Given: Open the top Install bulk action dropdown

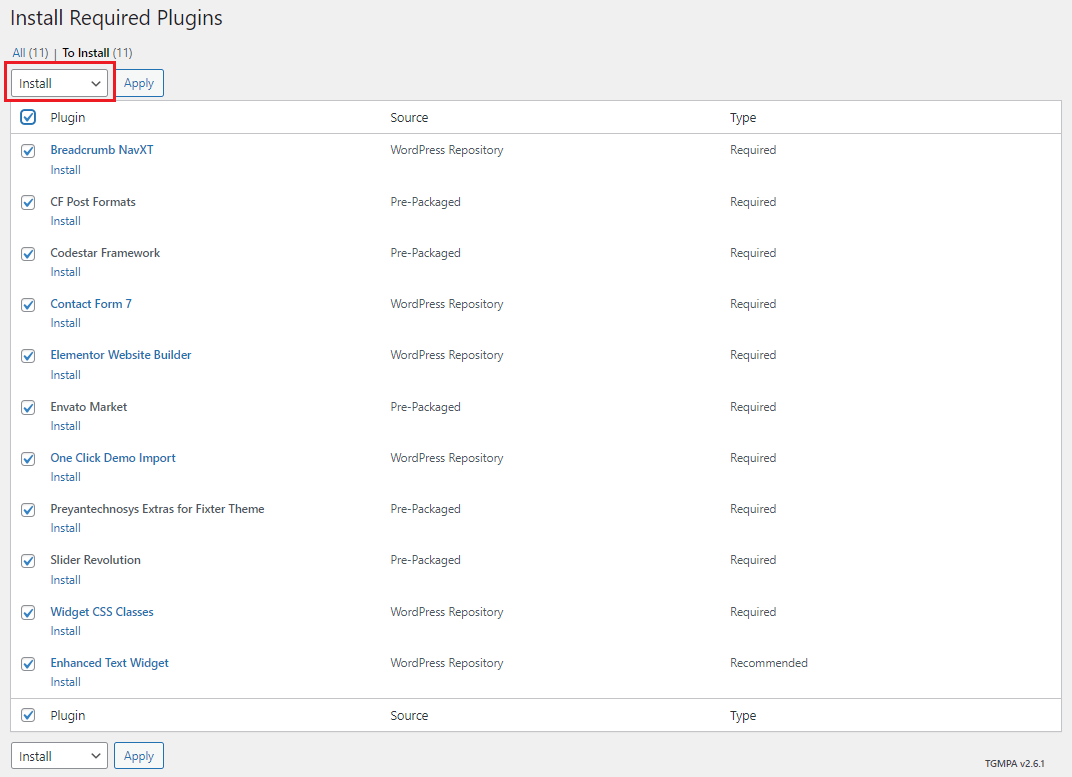Looking at the screenshot, I should point(59,83).
